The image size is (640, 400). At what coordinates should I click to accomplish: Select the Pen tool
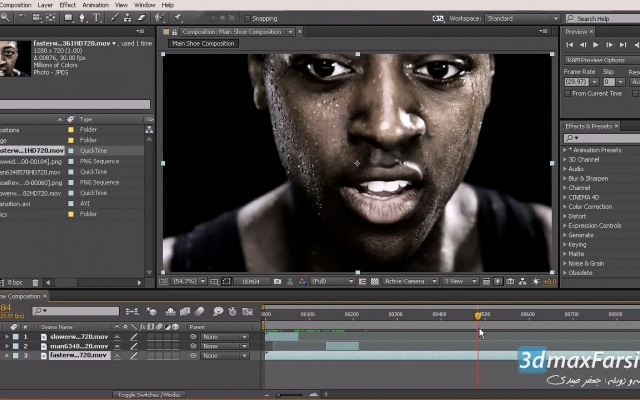(x=82, y=18)
